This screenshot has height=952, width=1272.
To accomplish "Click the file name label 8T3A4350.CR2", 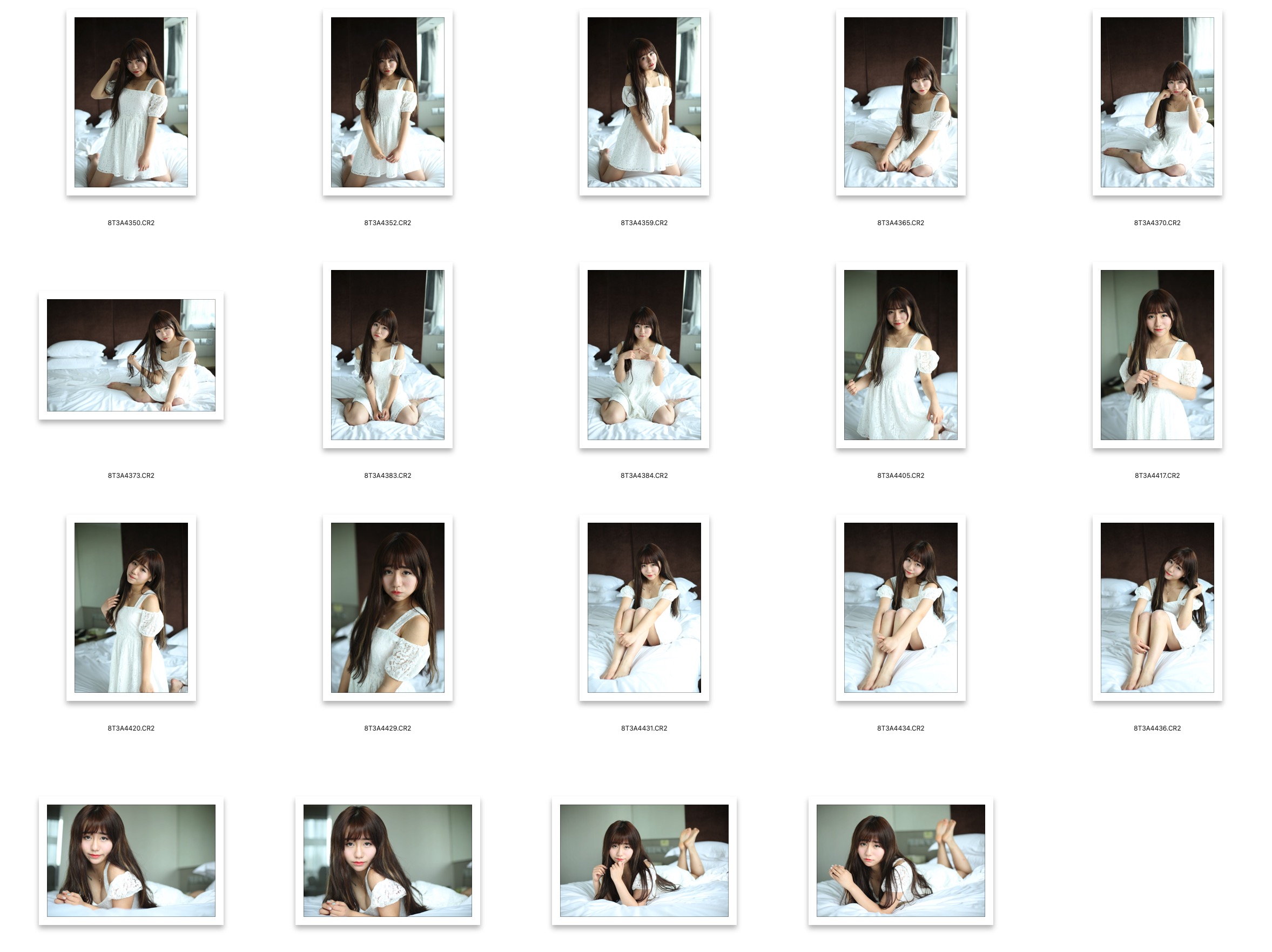I will pyautogui.click(x=131, y=222).
